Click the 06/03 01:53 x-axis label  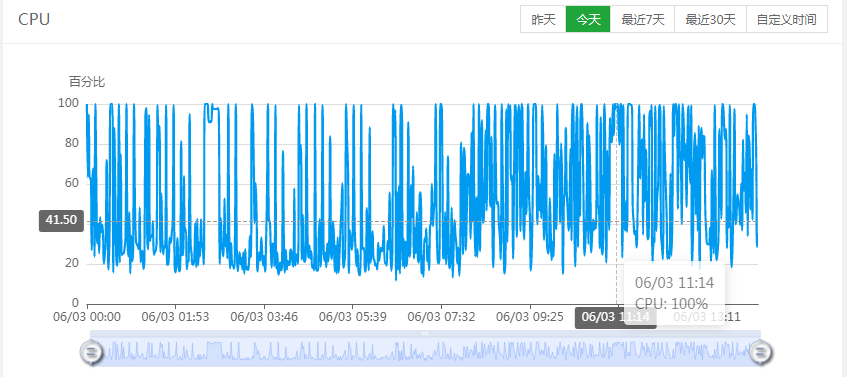pos(176,317)
